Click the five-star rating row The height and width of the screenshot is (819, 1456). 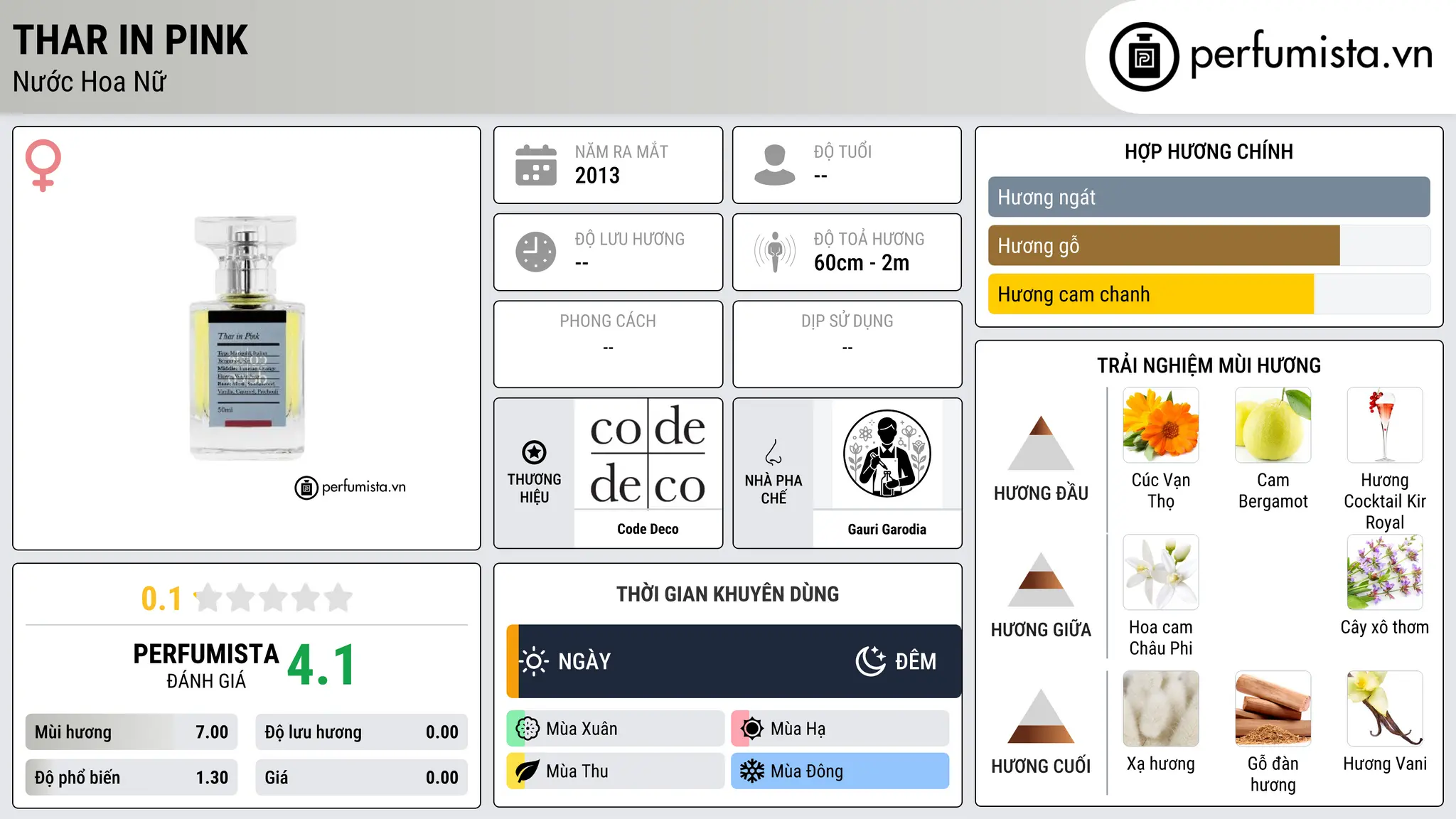click(274, 598)
